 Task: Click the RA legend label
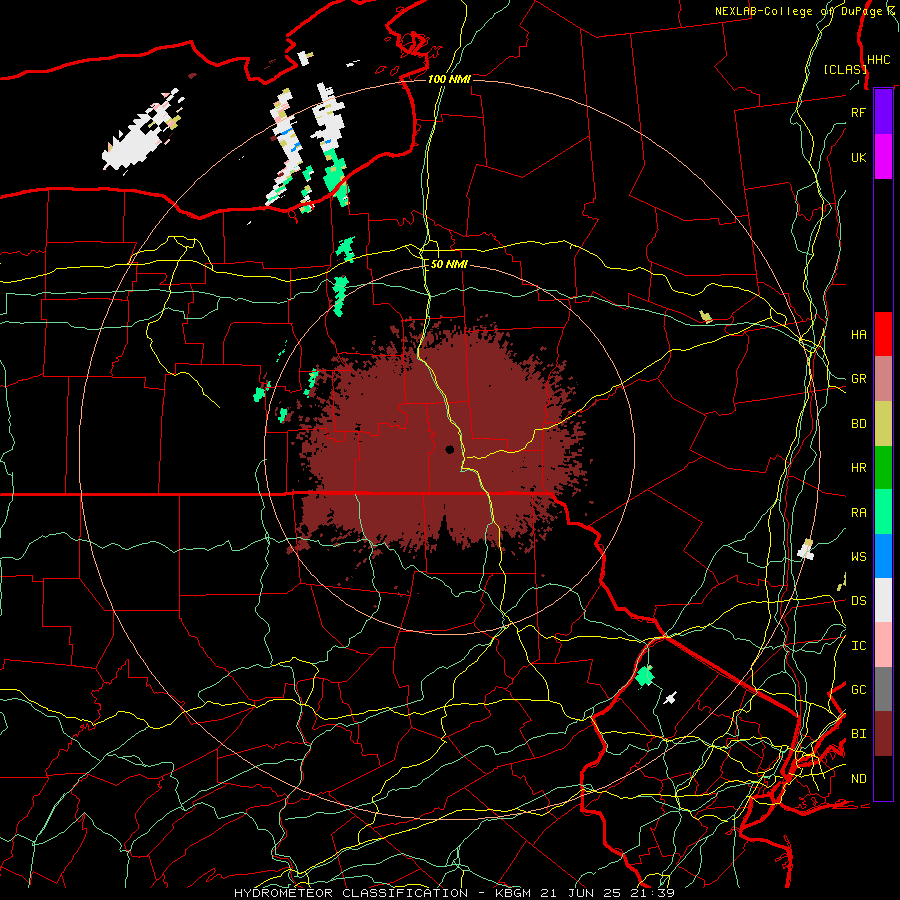click(858, 513)
